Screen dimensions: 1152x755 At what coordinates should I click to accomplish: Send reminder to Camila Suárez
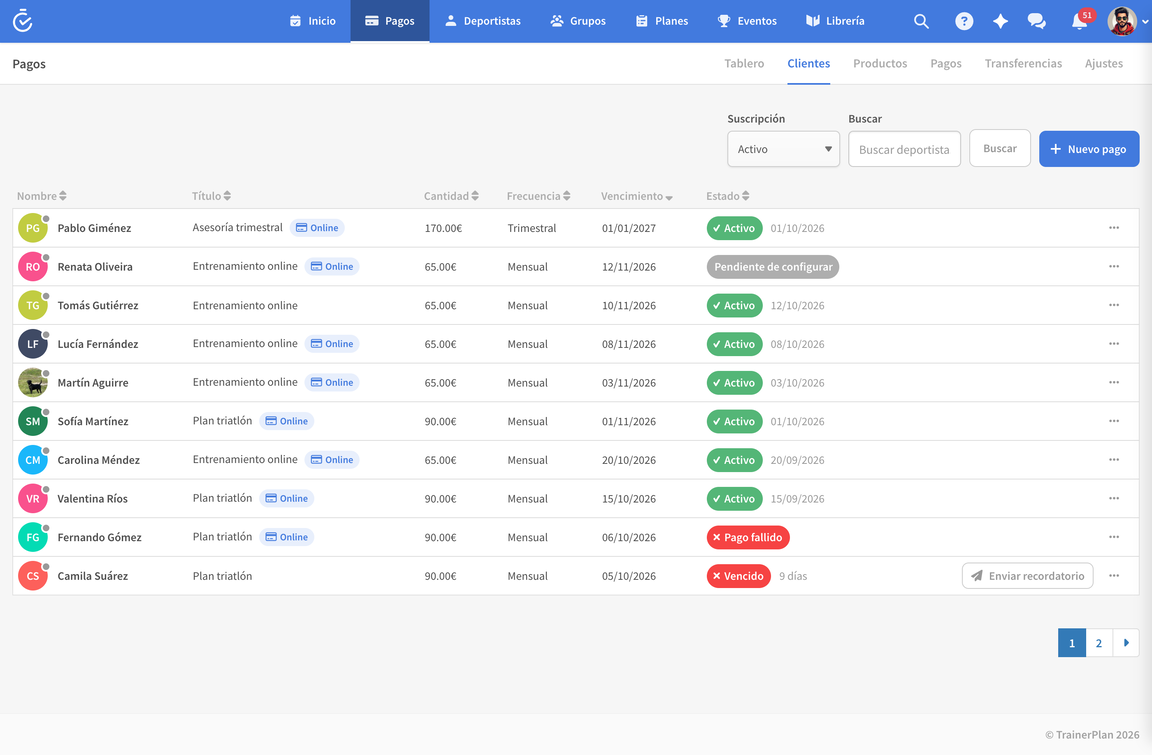tap(1027, 576)
